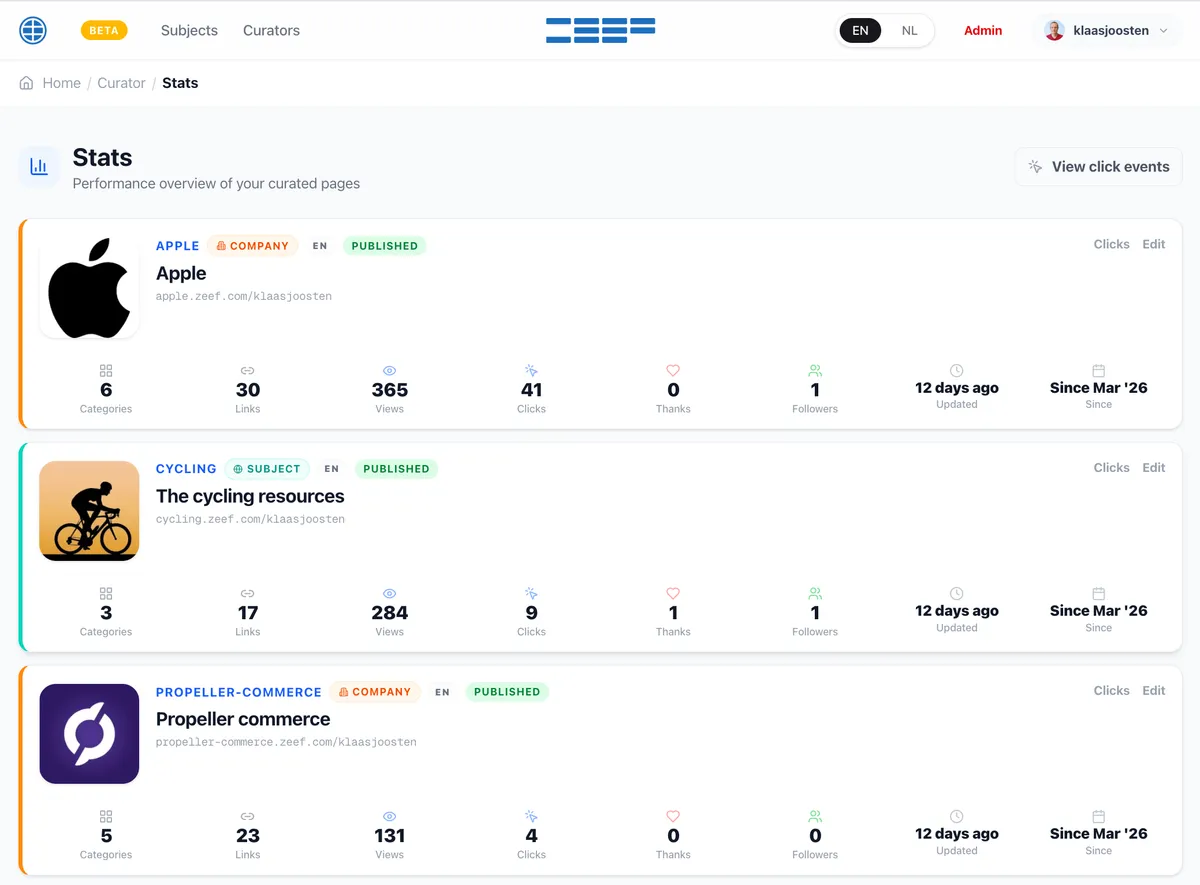Image resolution: width=1200 pixels, height=885 pixels.
Task: Click the PUBLISHED badge on the cycling card
Action: click(x=397, y=469)
